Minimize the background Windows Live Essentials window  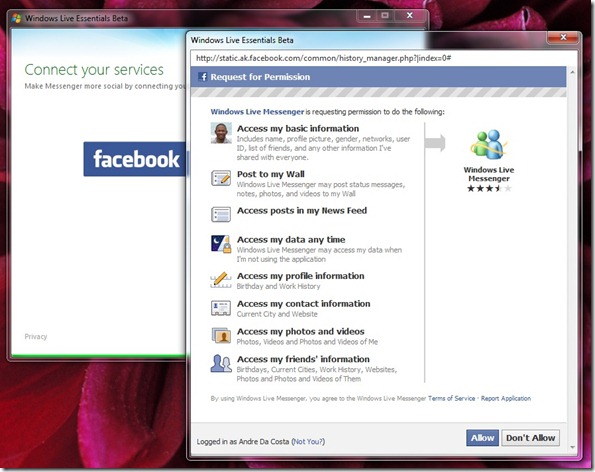pos(367,16)
